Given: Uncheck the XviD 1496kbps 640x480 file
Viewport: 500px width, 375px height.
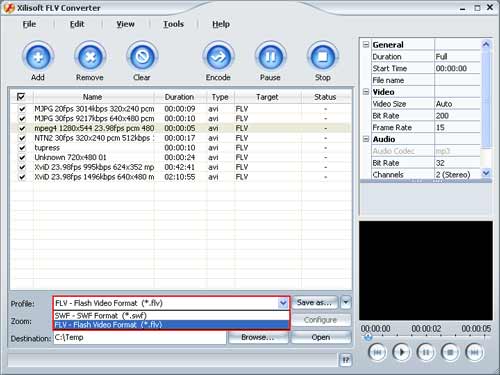Looking at the screenshot, I should [22, 177].
